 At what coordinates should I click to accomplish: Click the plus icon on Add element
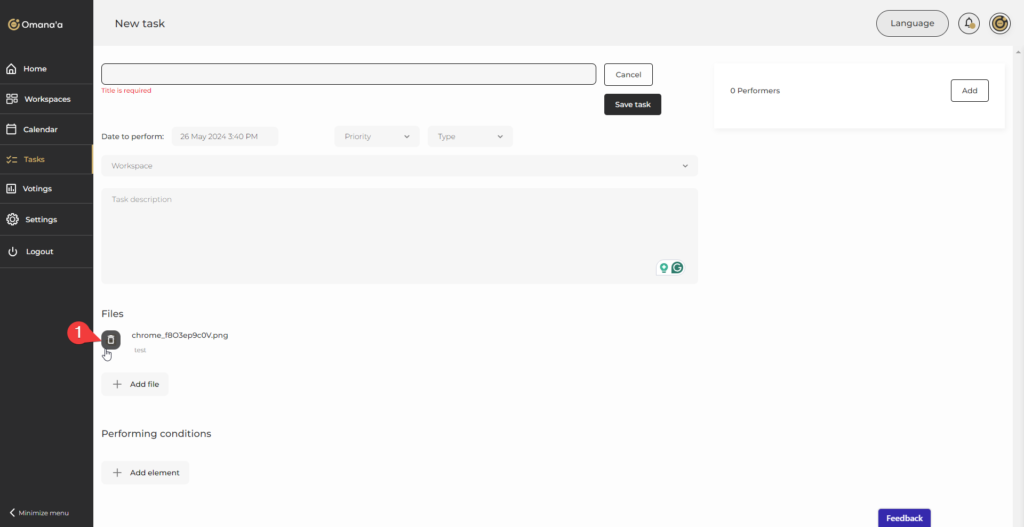coord(118,472)
